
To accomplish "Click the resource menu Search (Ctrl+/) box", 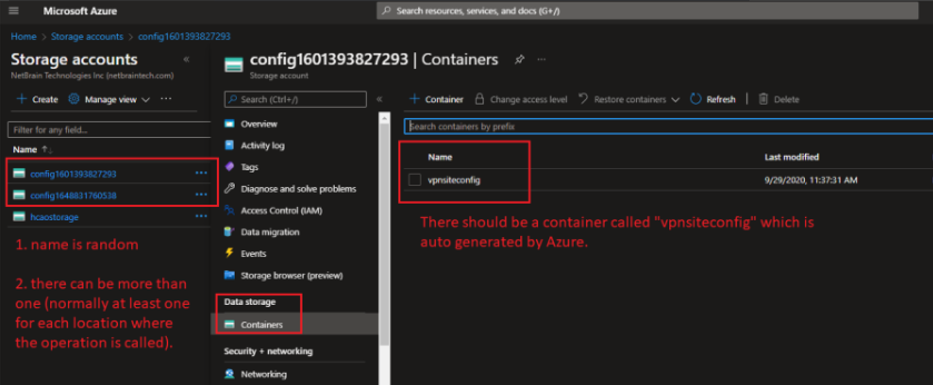I will pyautogui.click(x=295, y=99).
